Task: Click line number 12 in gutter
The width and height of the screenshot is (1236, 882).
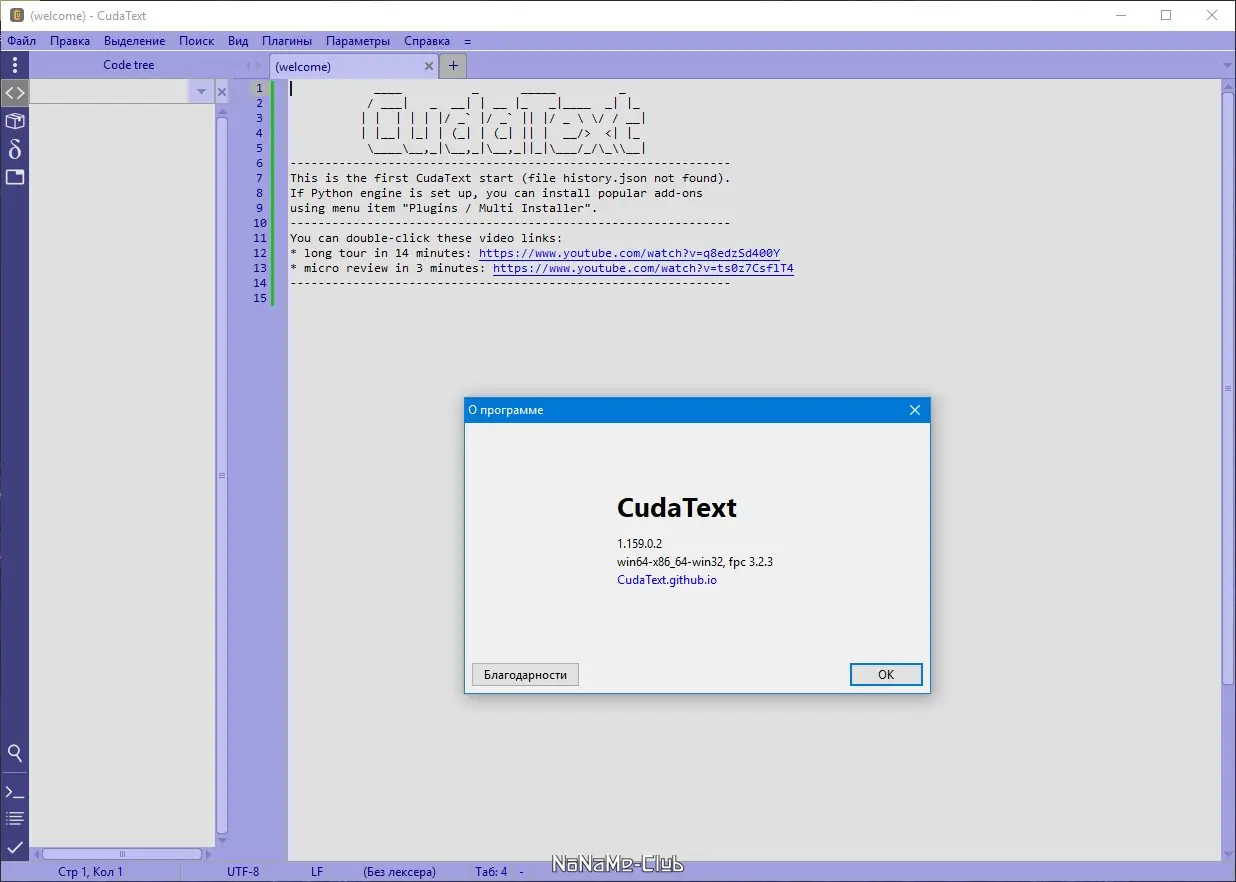Action: (259, 253)
